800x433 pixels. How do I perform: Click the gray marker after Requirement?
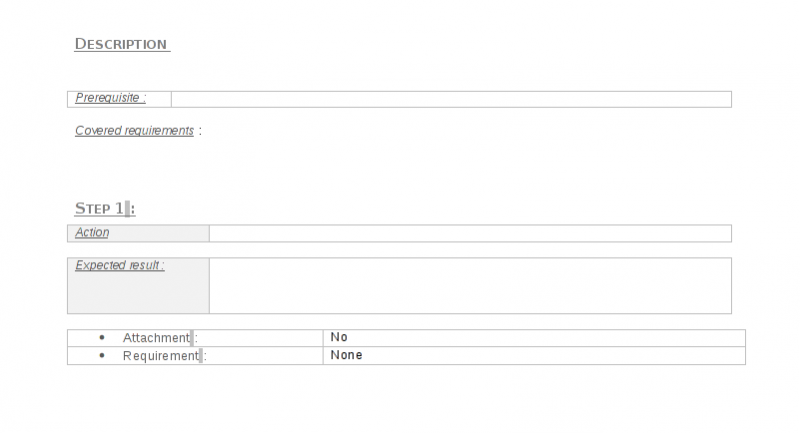[x=201, y=356]
